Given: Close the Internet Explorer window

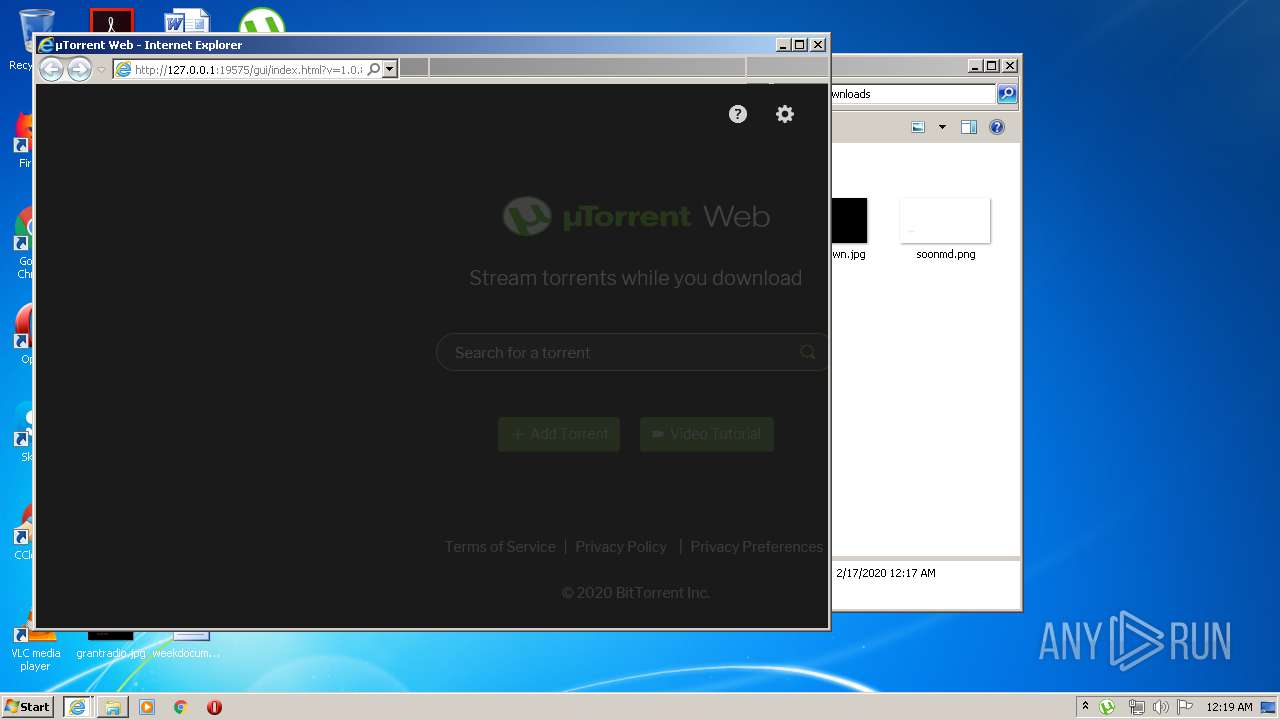Looking at the screenshot, I should [x=818, y=45].
